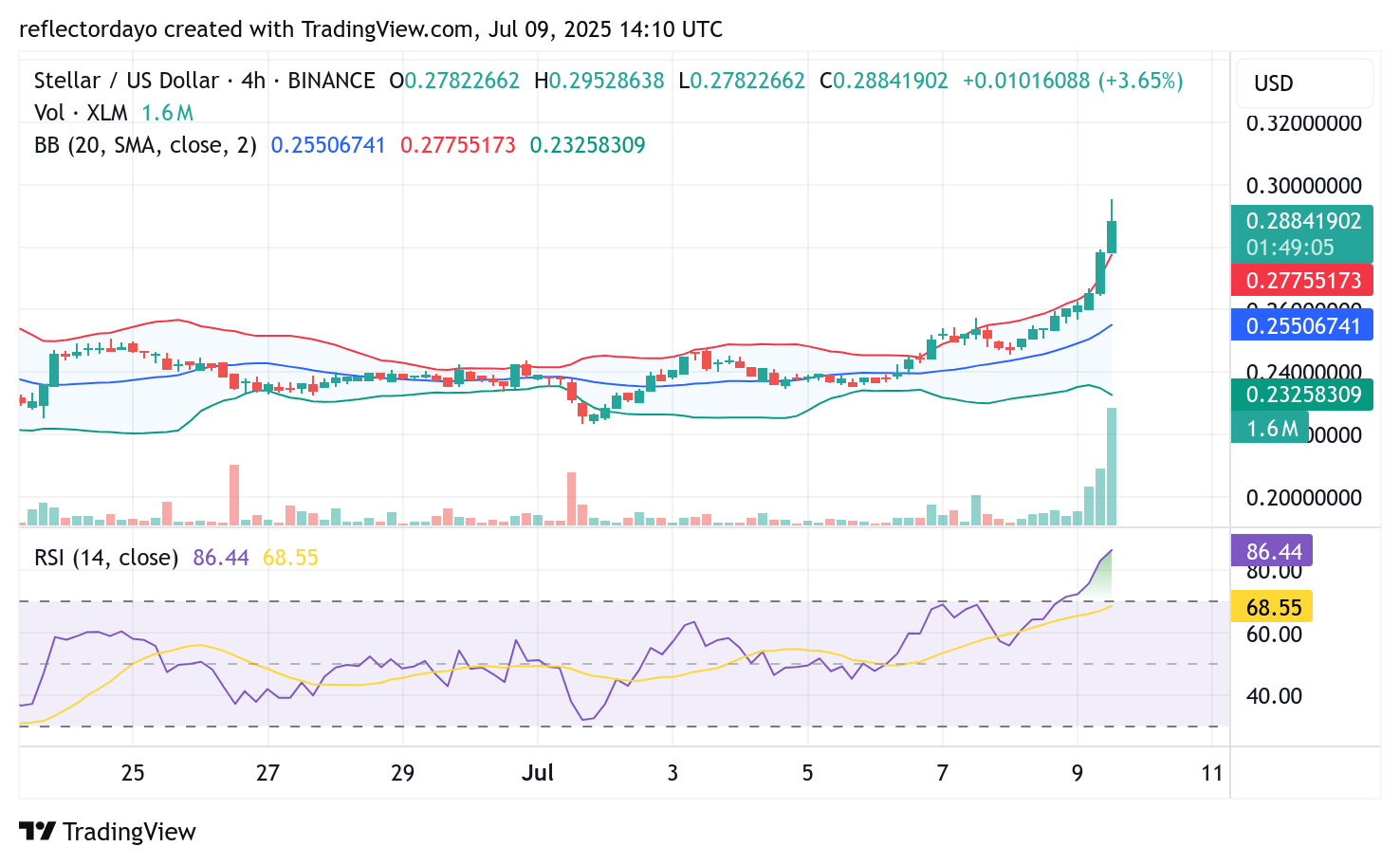1400x865 pixels.
Task: Click the date label 9 on time axis
Action: pos(1078,773)
